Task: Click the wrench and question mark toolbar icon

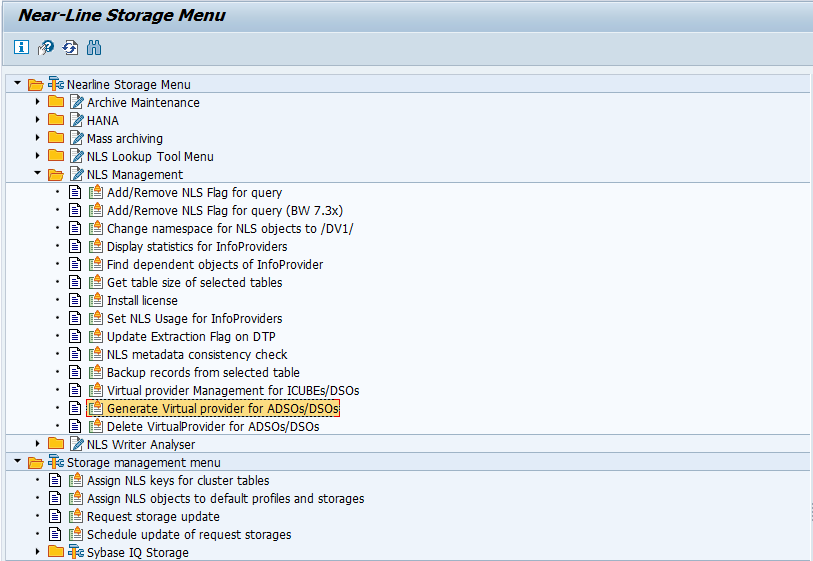Action: [46, 48]
